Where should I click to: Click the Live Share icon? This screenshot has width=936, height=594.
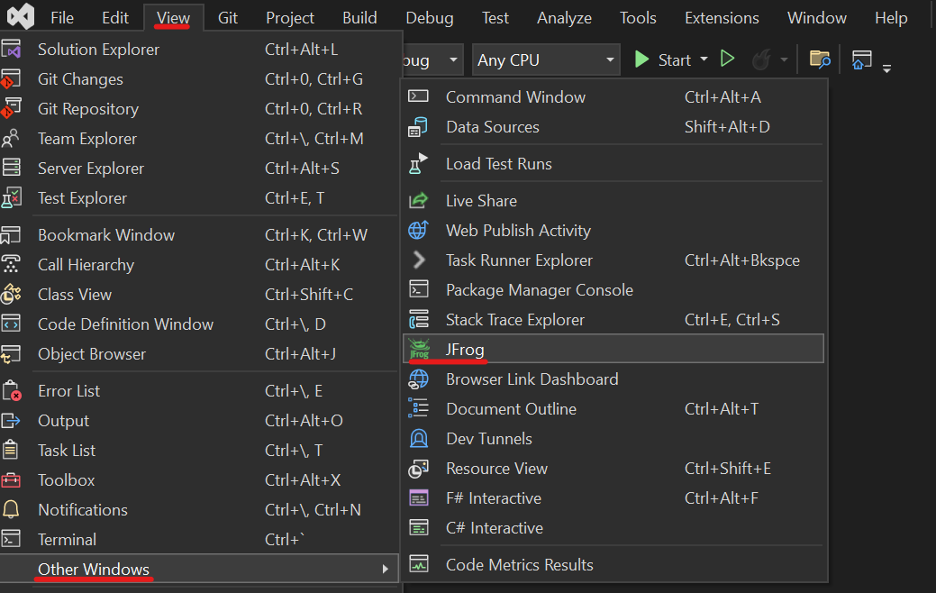419,201
